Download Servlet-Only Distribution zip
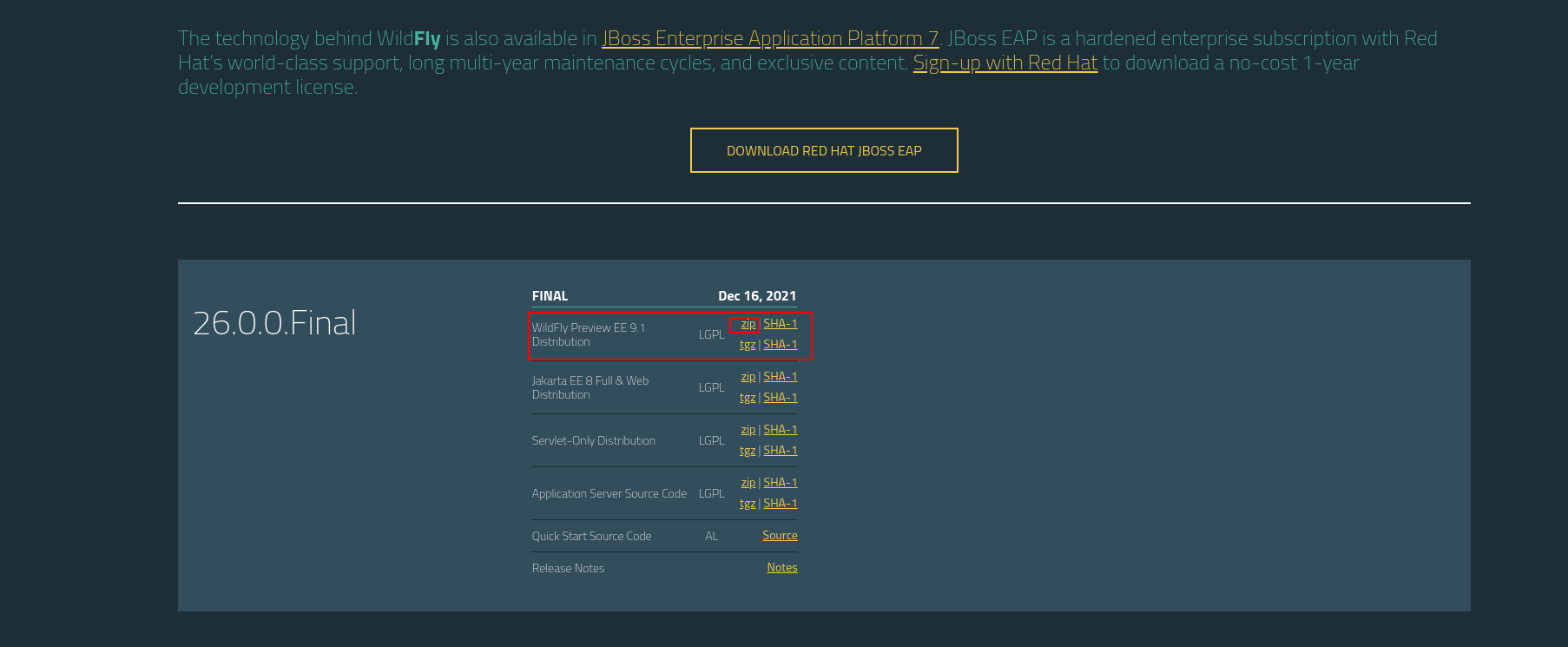Image resolution: width=1568 pixels, height=647 pixels. 748,430
